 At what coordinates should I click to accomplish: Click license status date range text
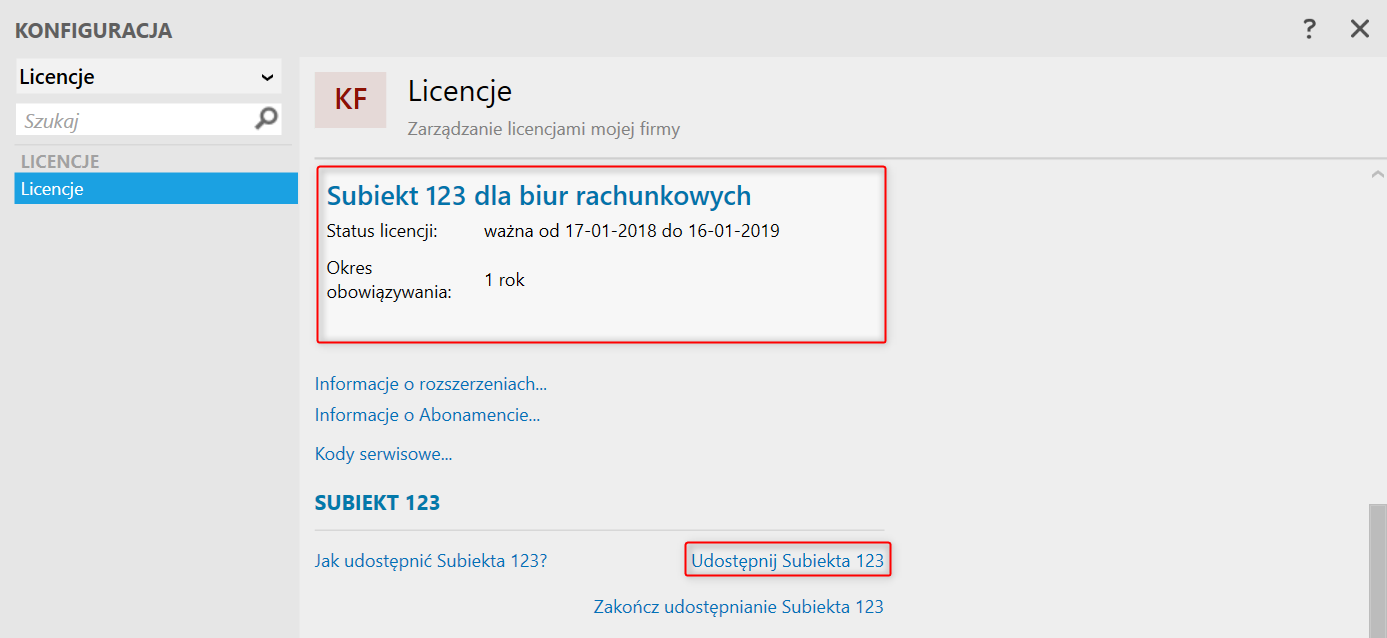click(x=632, y=231)
